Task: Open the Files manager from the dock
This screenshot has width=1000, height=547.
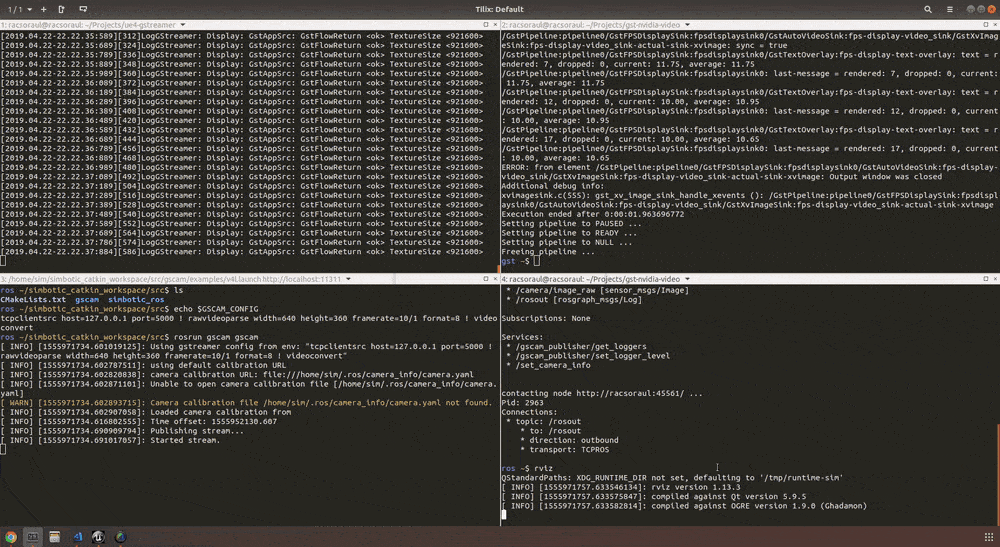Action: tap(55, 537)
